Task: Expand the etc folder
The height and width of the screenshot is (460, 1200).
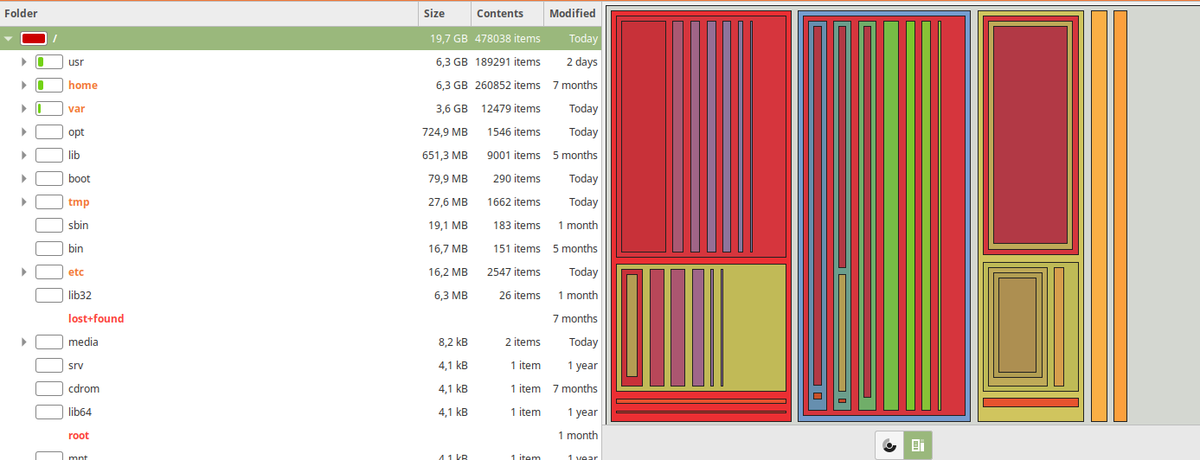Action: click(x=24, y=272)
